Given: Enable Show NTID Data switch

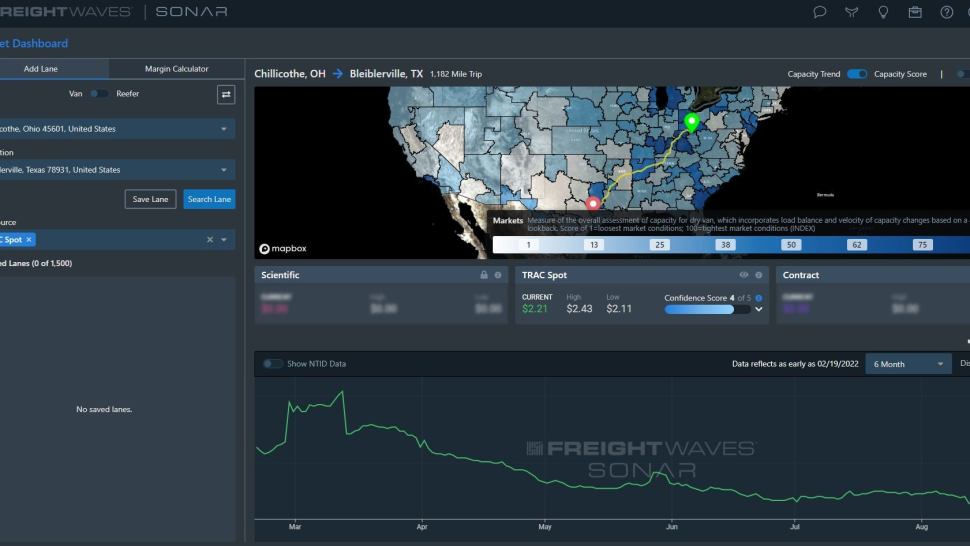Looking at the screenshot, I should pyautogui.click(x=272, y=364).
